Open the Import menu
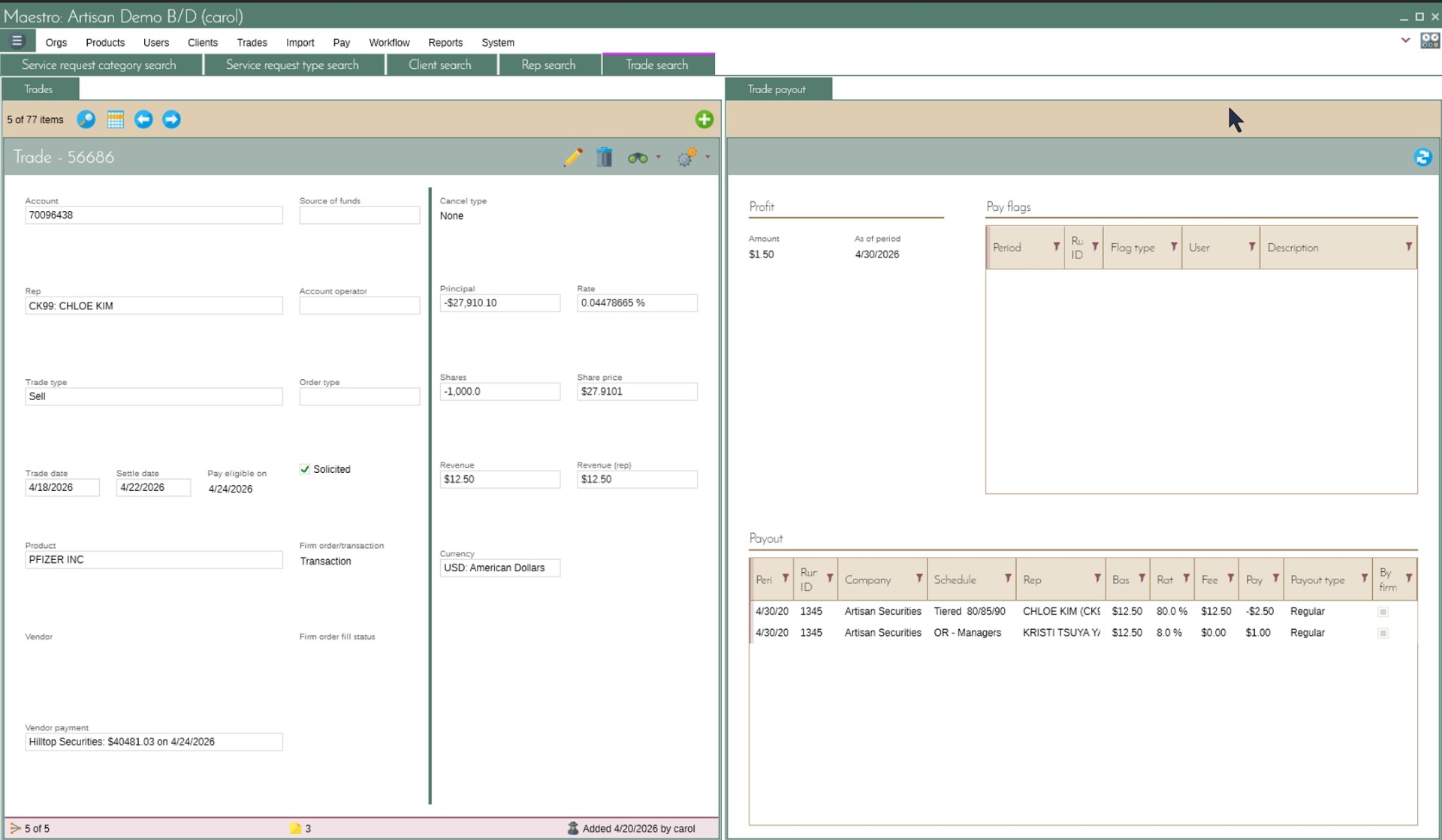The width and height of the screenshot is (1442, 840). click(300, 43)
